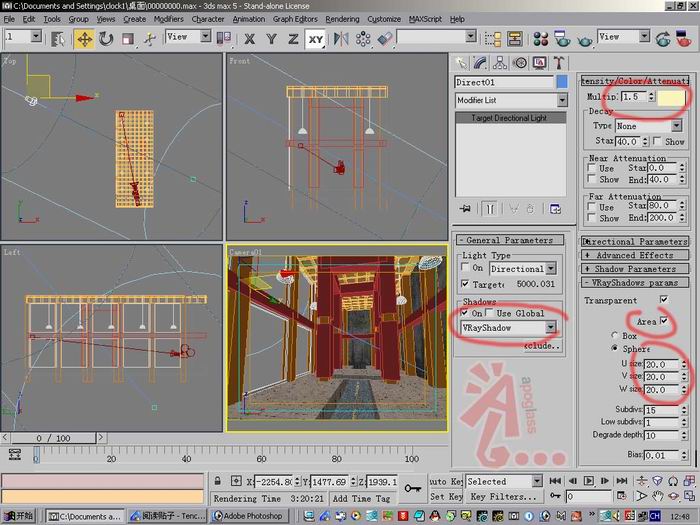Screen dimensions: 700x525
Task: Restrict to Y axis
Action: click(271, 39)
